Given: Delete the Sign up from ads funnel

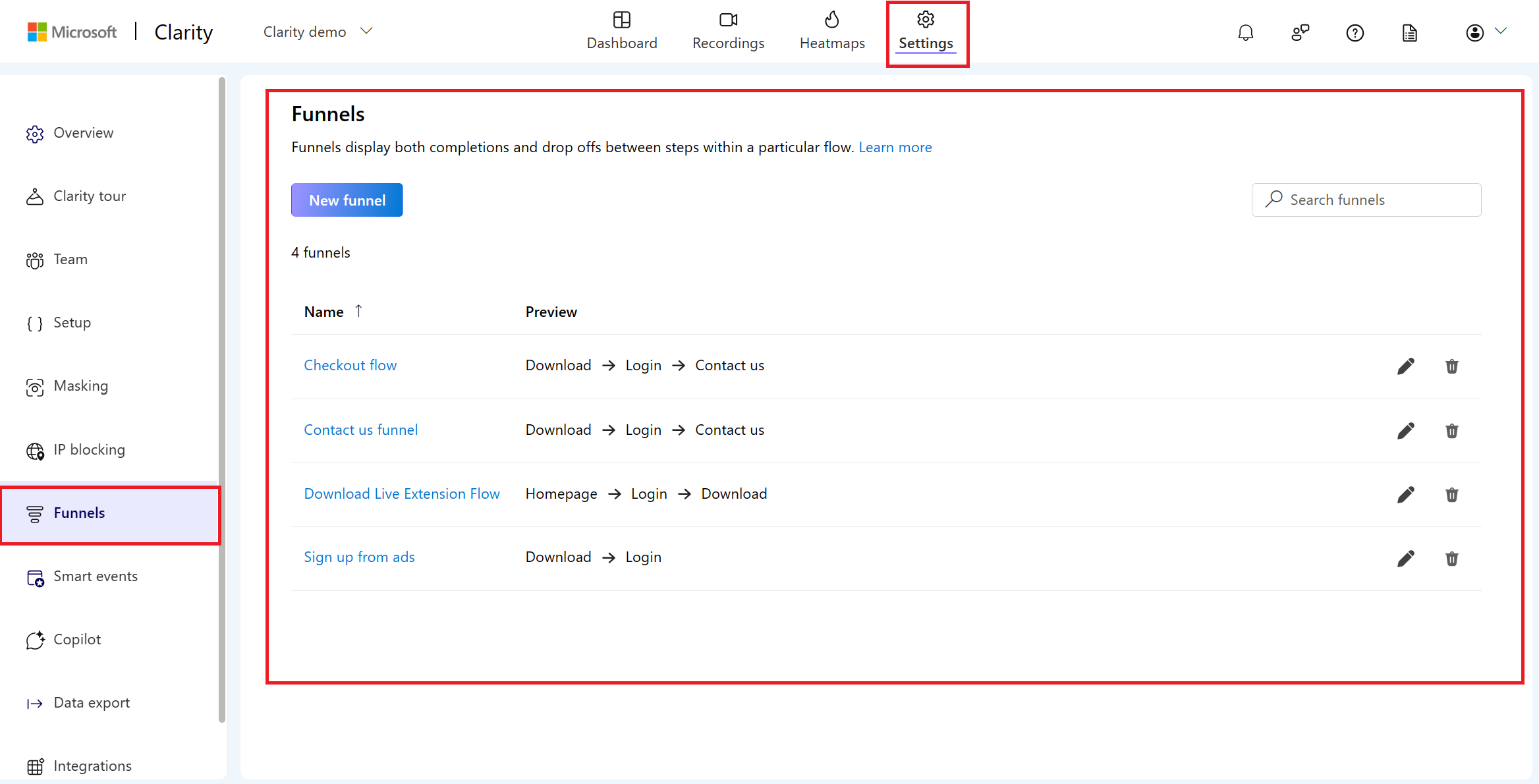Looking at the screenshot, I should [1451, 559].
